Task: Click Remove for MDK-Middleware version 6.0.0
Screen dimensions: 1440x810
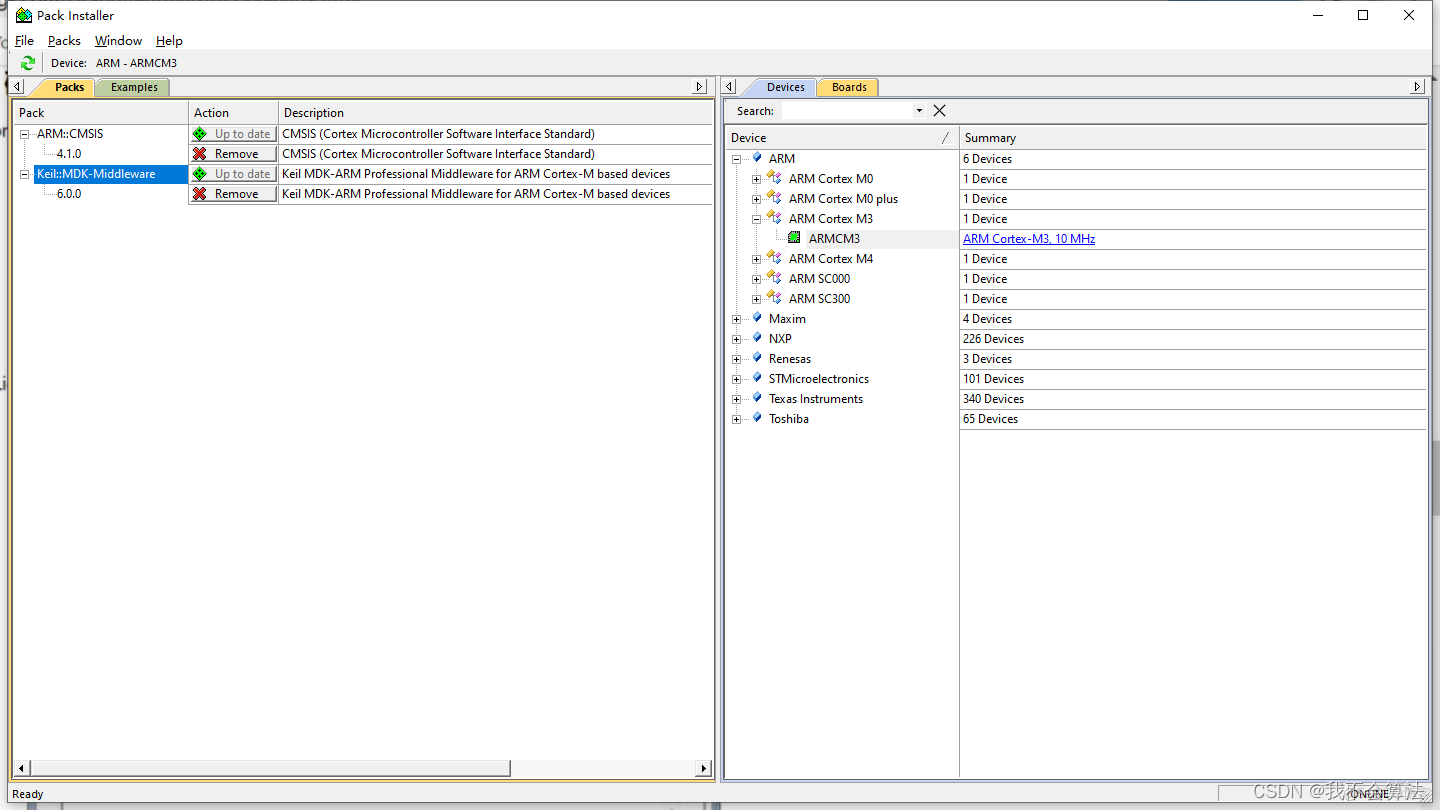Action: pos(233,194)
